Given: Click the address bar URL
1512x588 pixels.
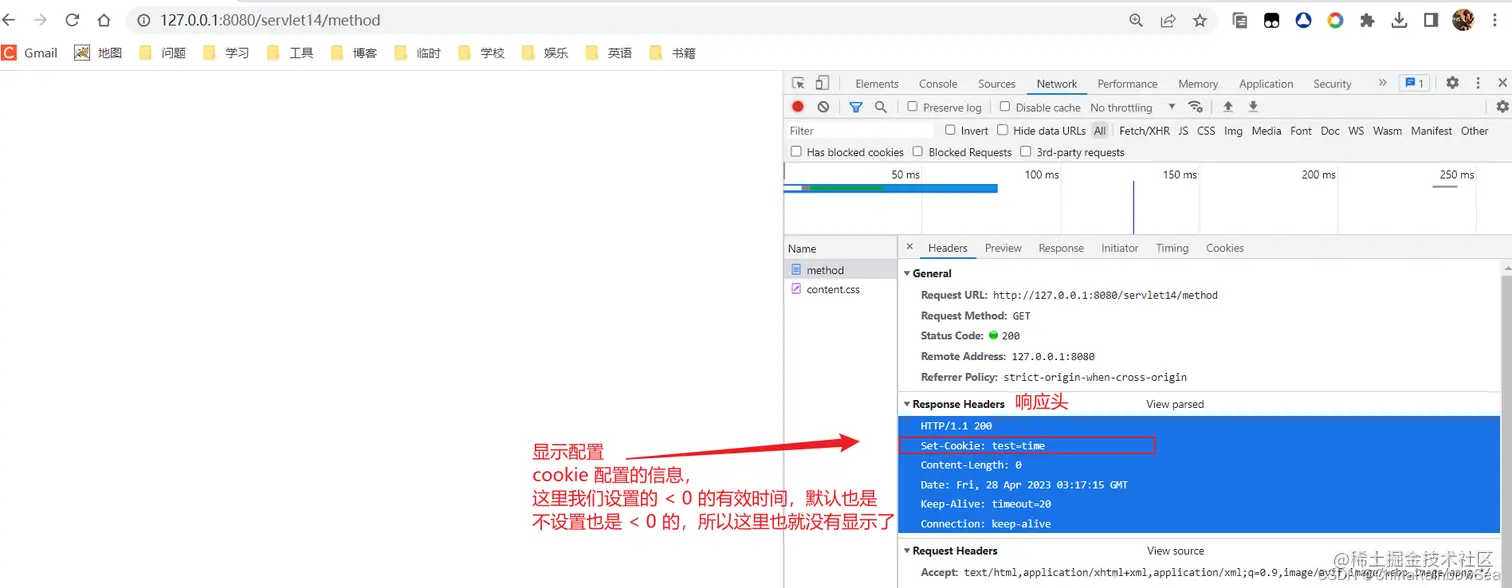Looking at the screenshot, I should (x=270, y=20).
